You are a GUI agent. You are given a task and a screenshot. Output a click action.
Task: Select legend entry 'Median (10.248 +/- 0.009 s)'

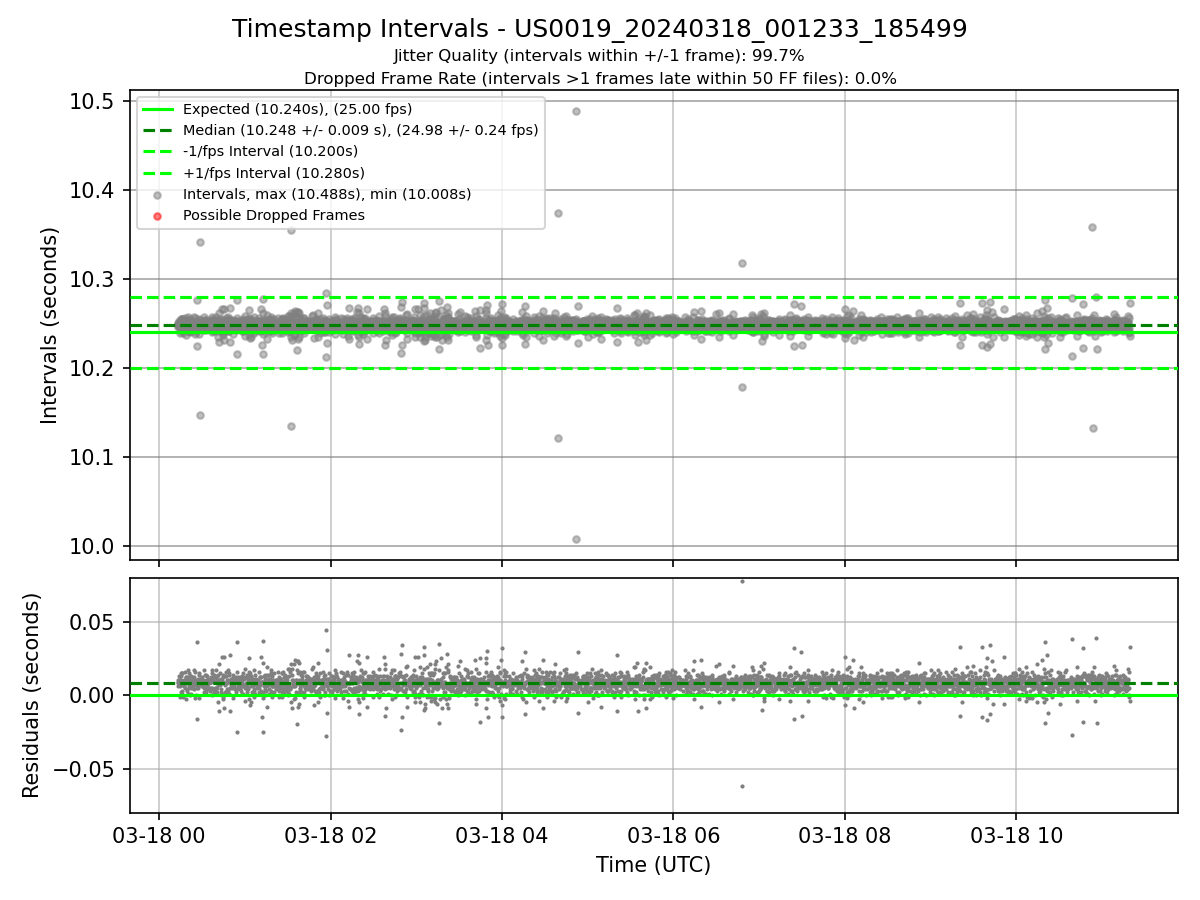[x=361, y=130]
